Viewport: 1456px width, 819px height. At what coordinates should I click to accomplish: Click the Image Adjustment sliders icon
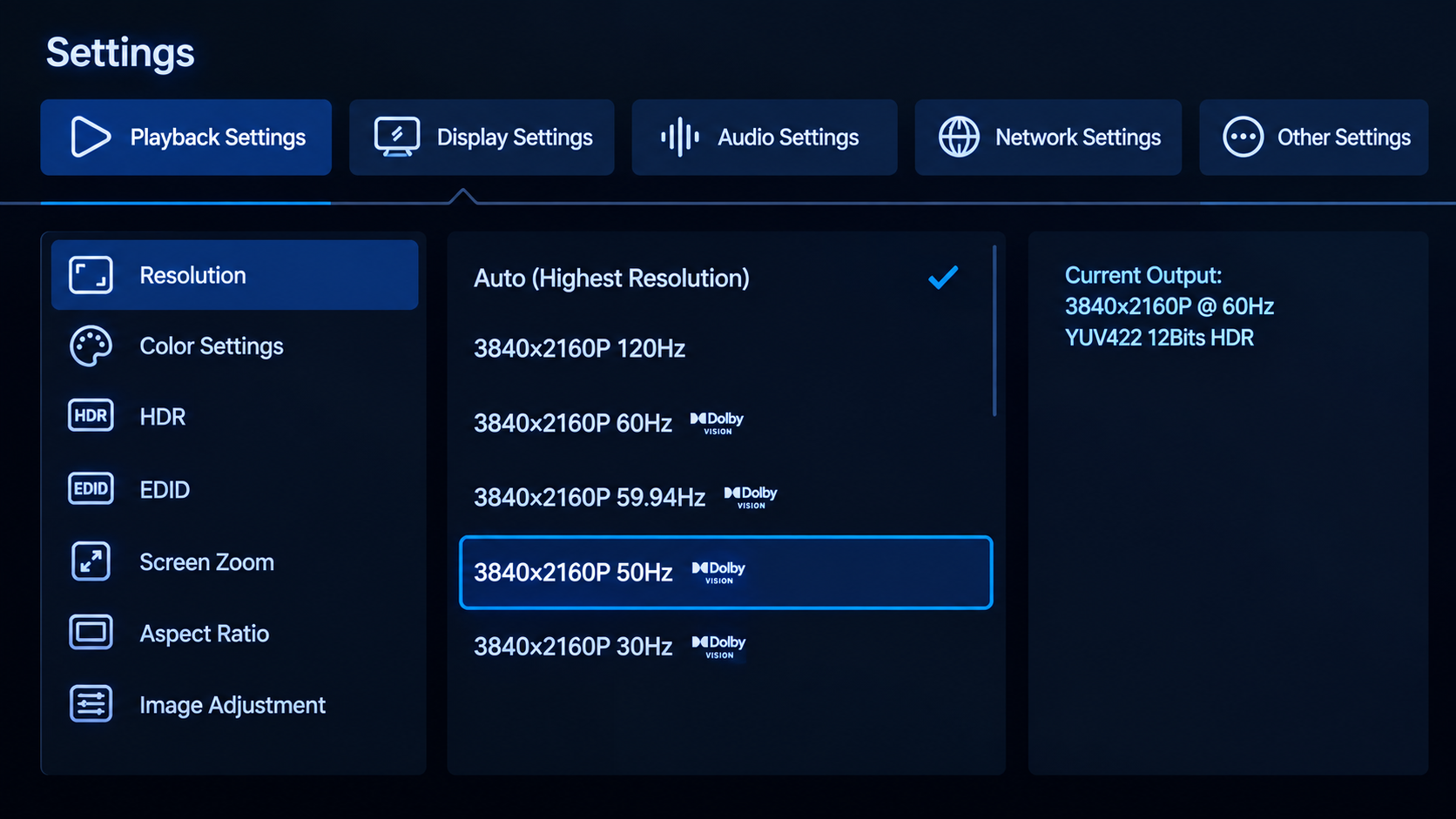[91, 704]
